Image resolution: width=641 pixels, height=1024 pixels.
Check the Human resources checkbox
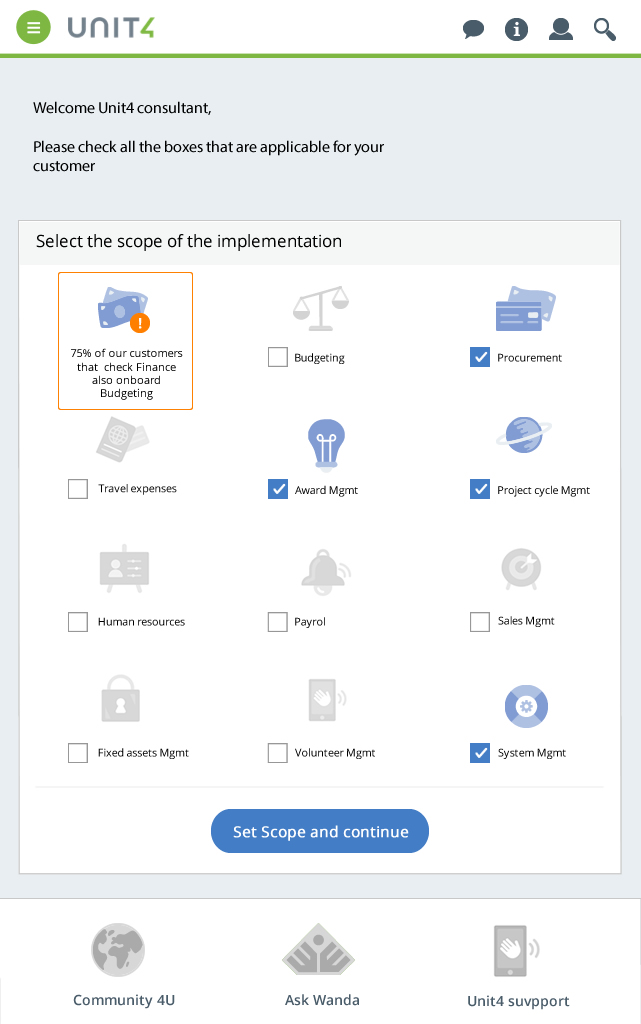(x=78, y=622)
